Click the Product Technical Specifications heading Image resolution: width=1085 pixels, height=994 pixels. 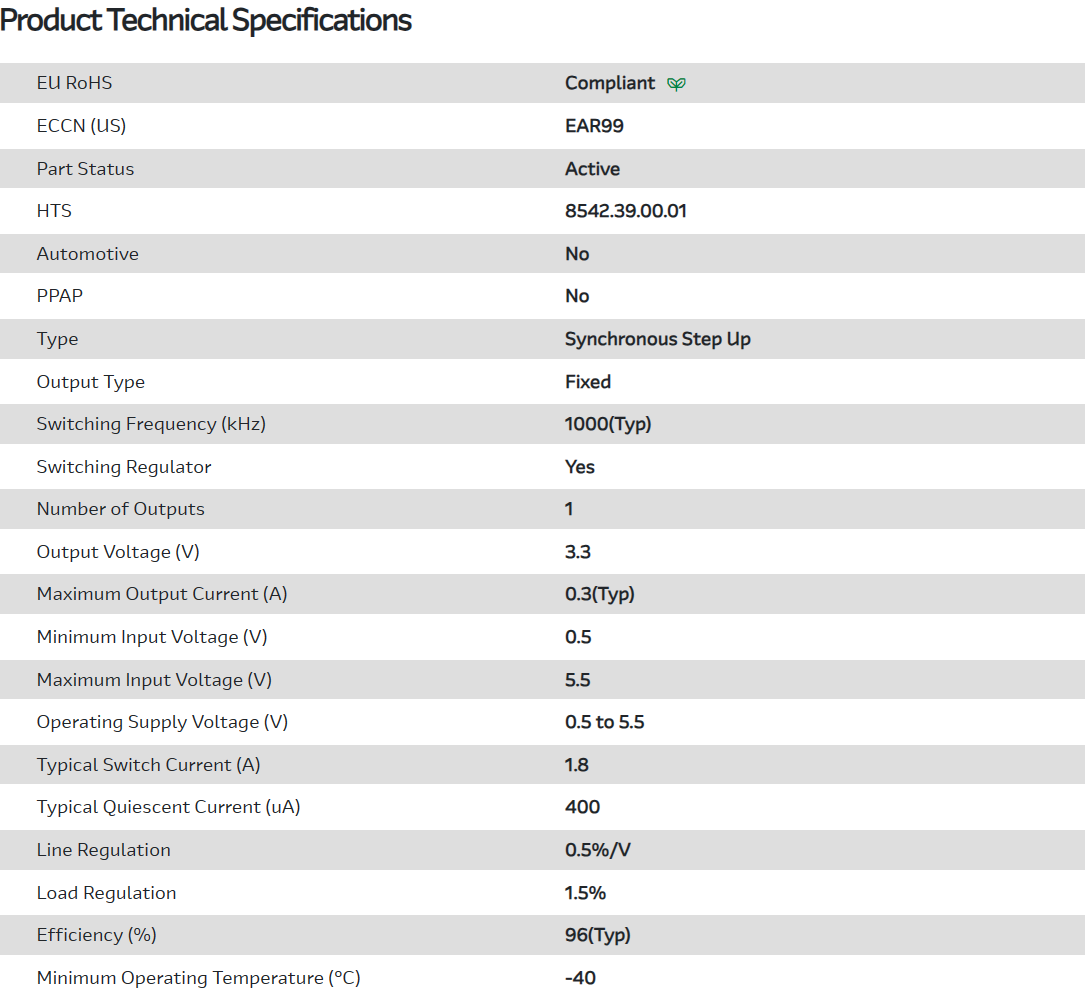[206, 20]
